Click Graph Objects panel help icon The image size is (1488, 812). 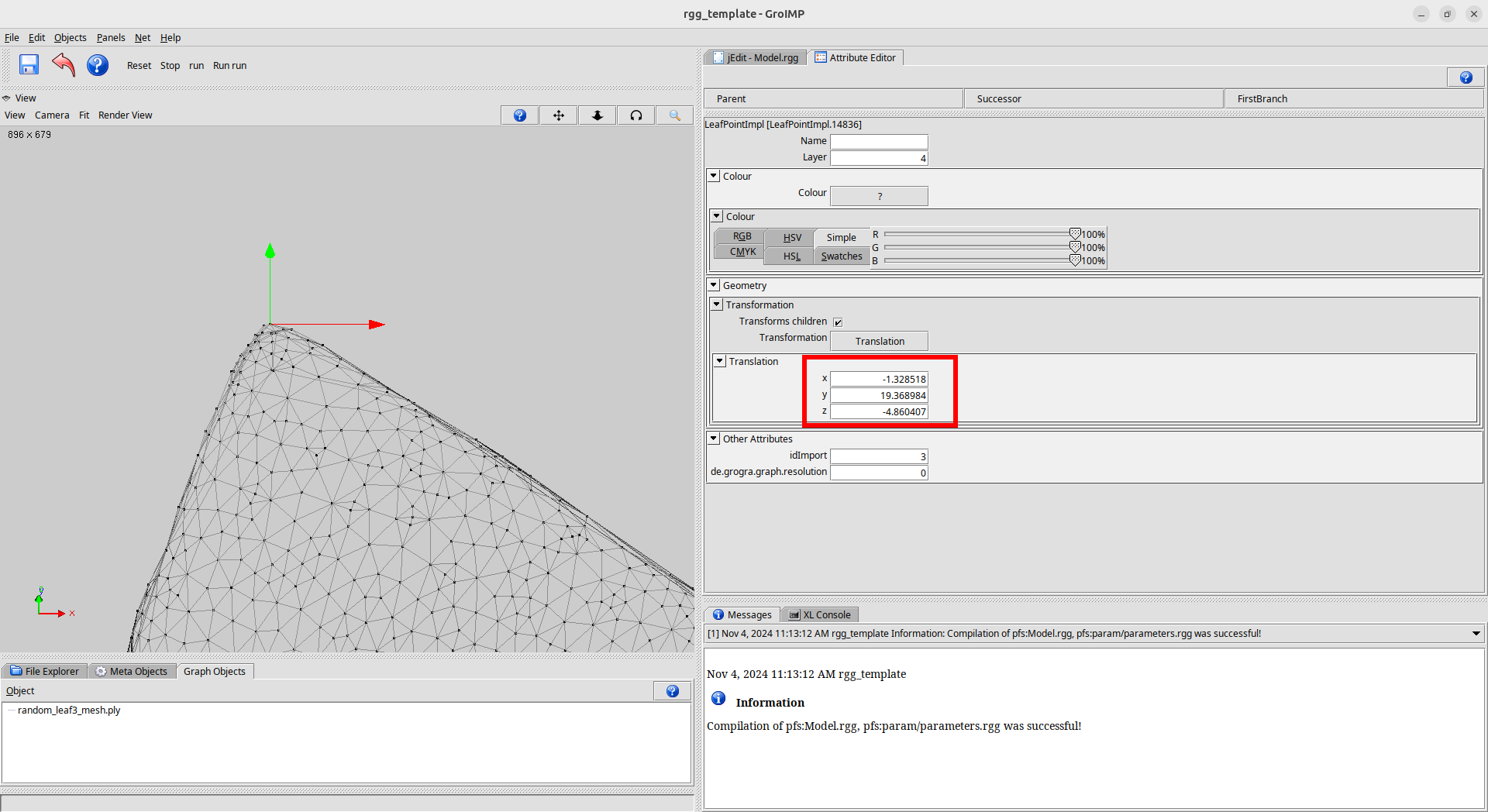coord(672,691)
